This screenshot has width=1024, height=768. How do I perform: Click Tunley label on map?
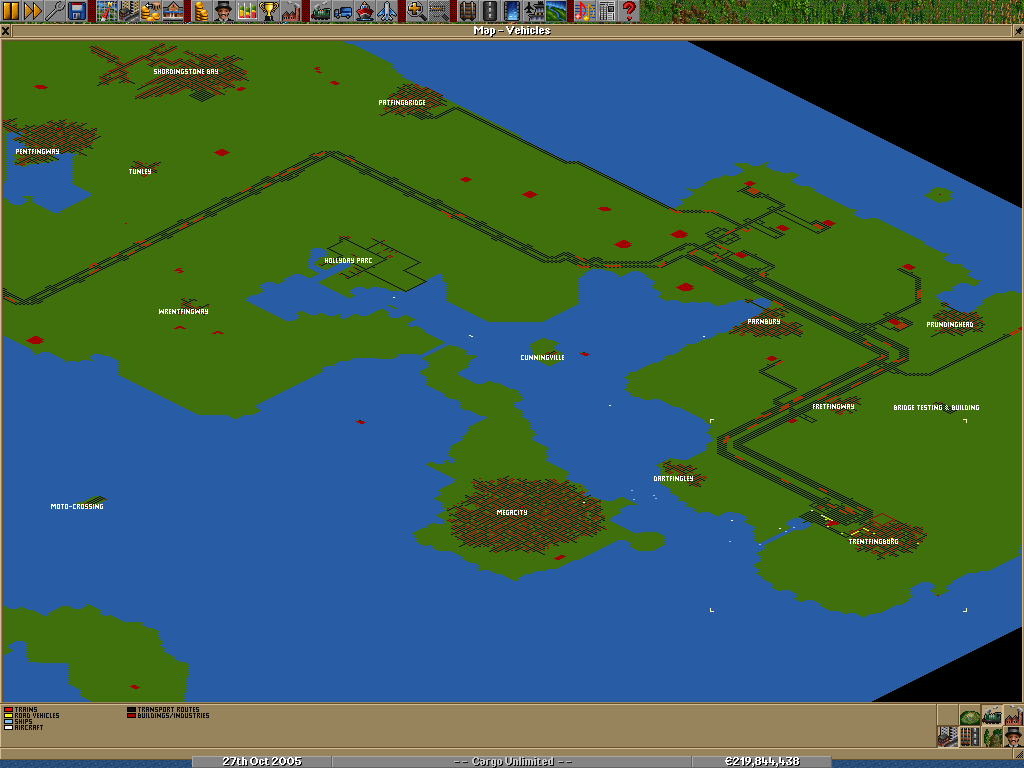click(140, 171)
